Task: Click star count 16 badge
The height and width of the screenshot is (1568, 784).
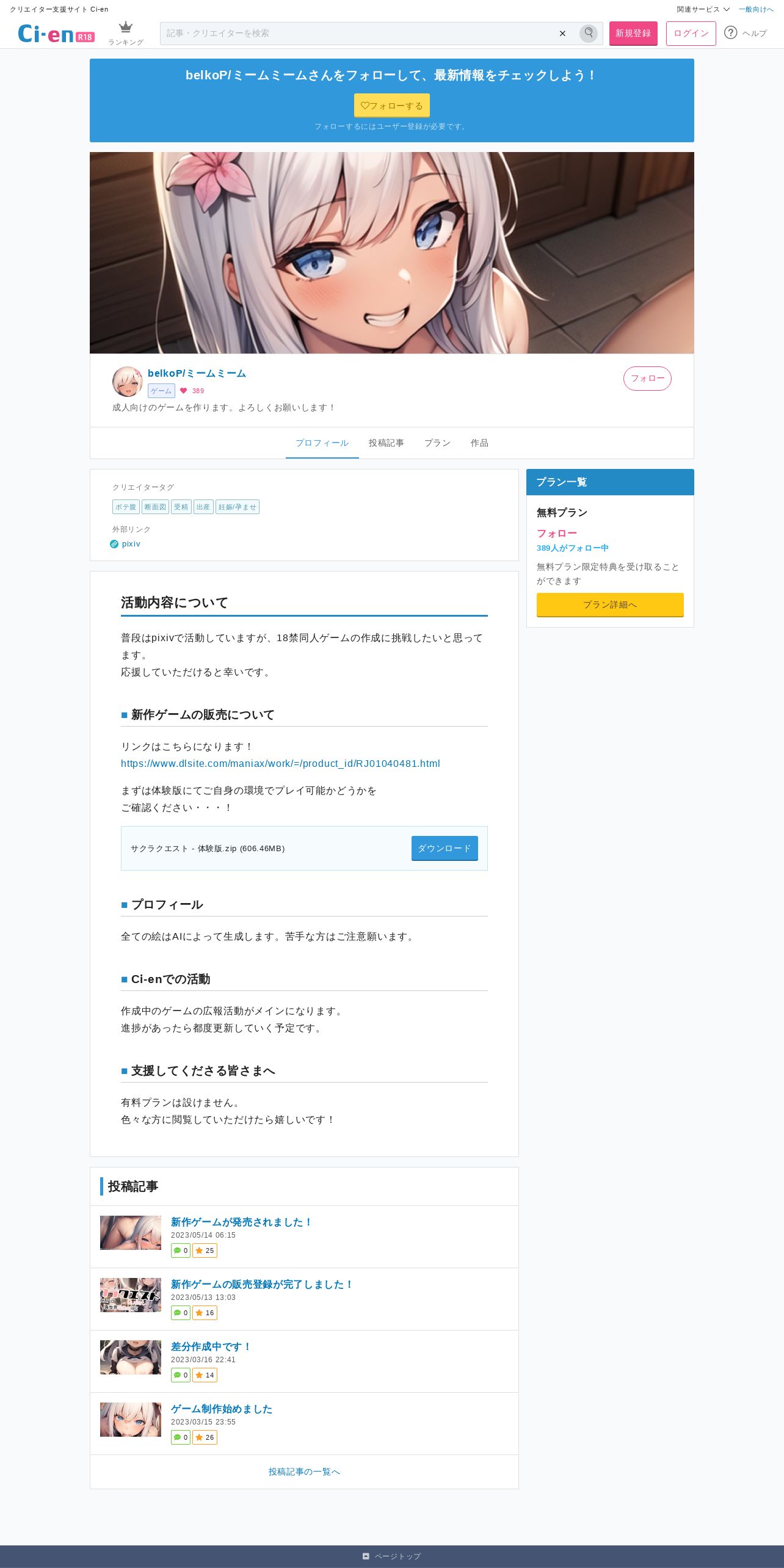Action: (205, 1313)
